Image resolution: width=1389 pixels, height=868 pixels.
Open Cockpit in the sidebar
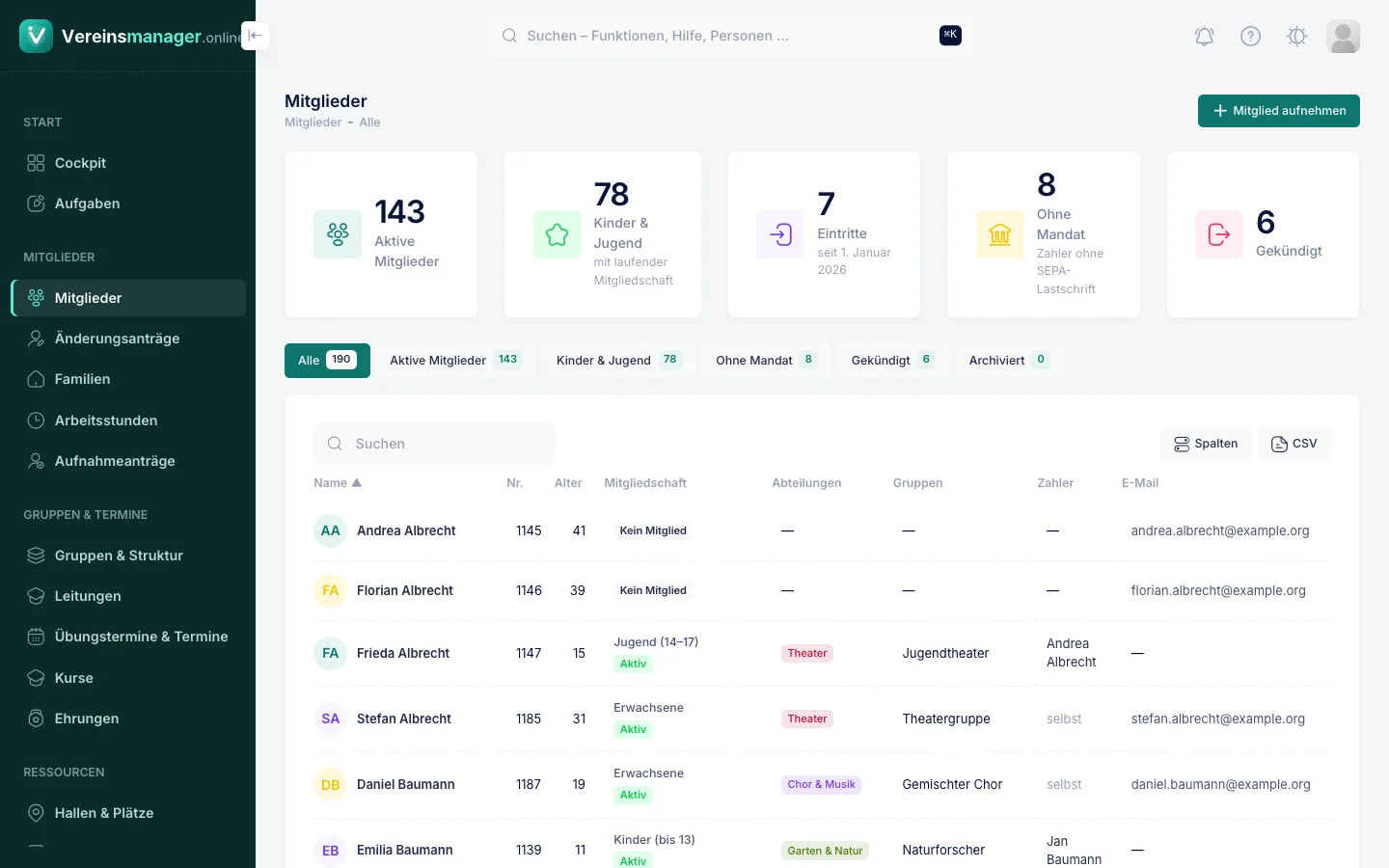click(128, 163)
